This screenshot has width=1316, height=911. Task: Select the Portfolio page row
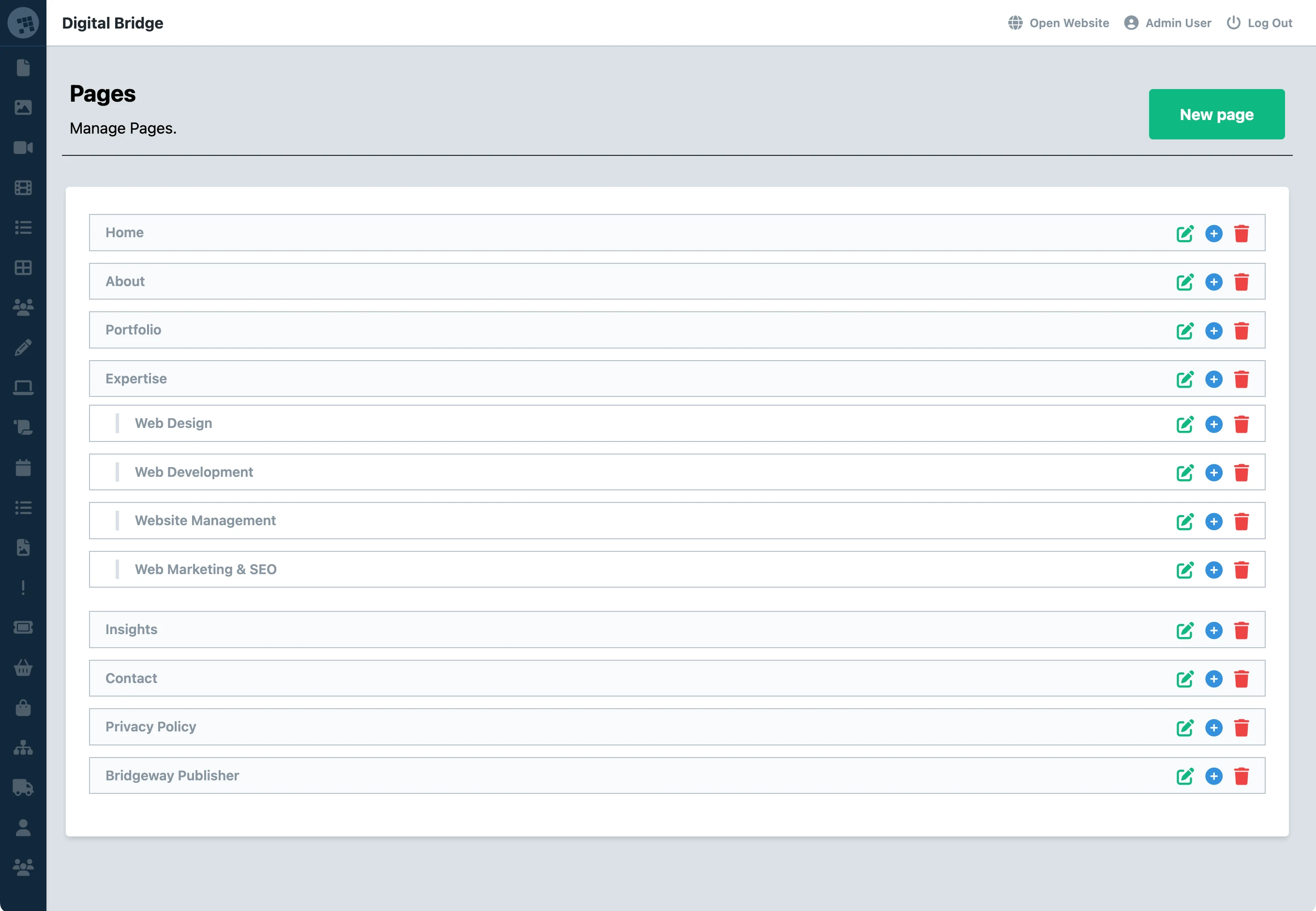coord(676,330)
